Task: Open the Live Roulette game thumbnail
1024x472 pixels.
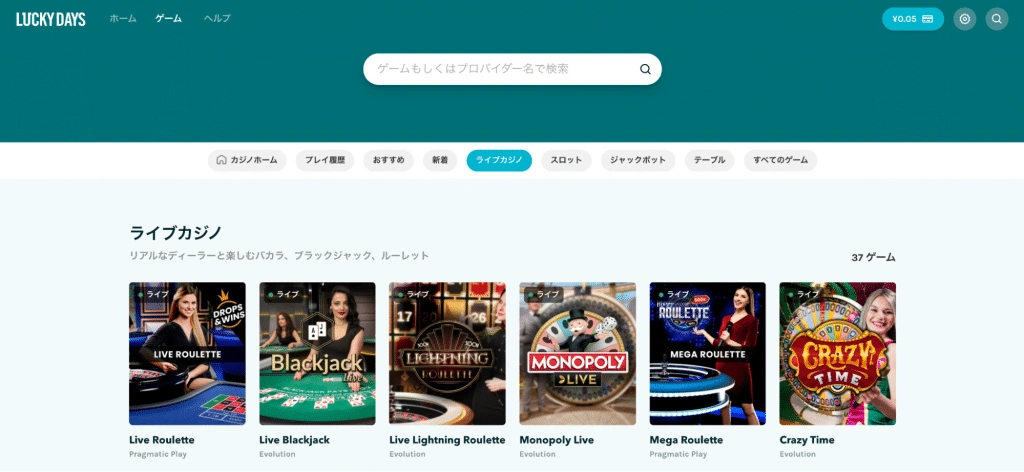Action: click(187, 353)
